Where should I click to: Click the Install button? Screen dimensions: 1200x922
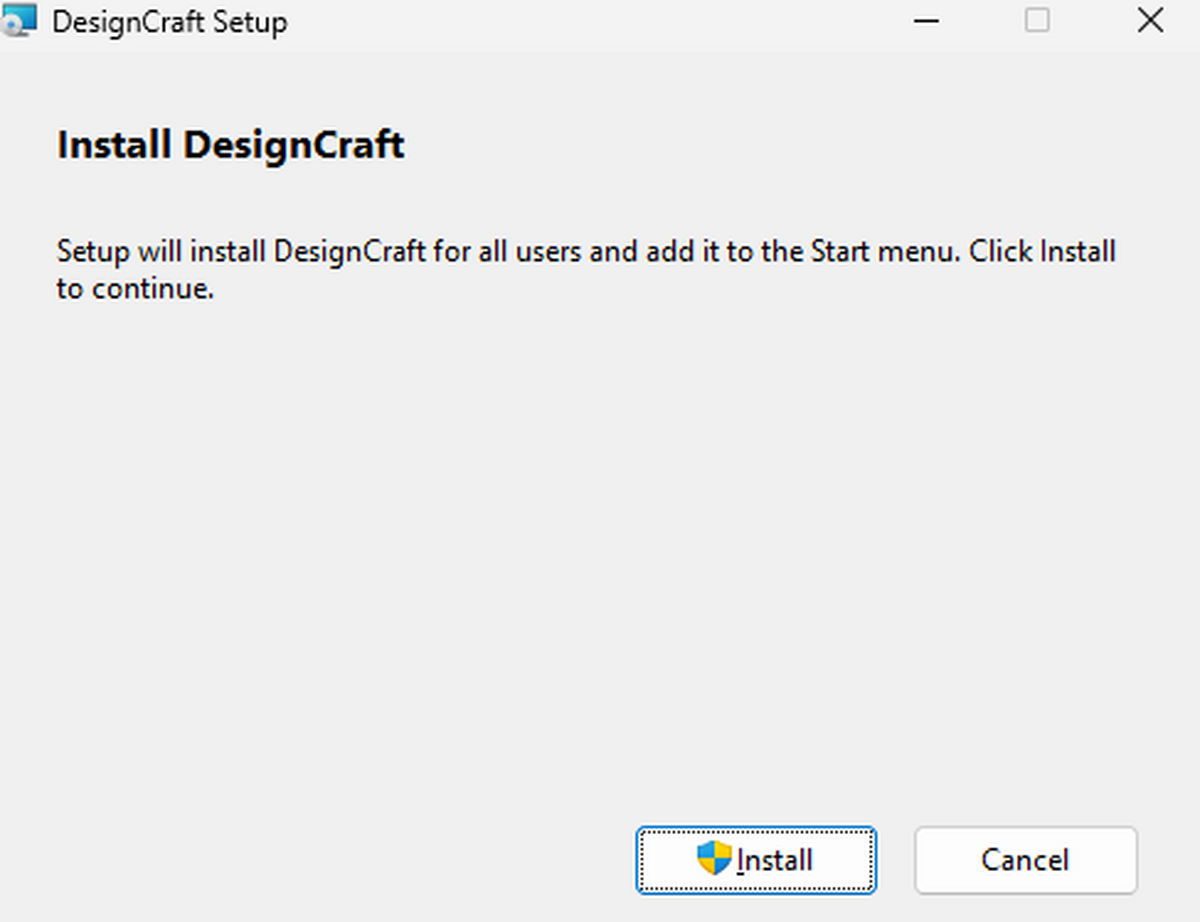756,860
